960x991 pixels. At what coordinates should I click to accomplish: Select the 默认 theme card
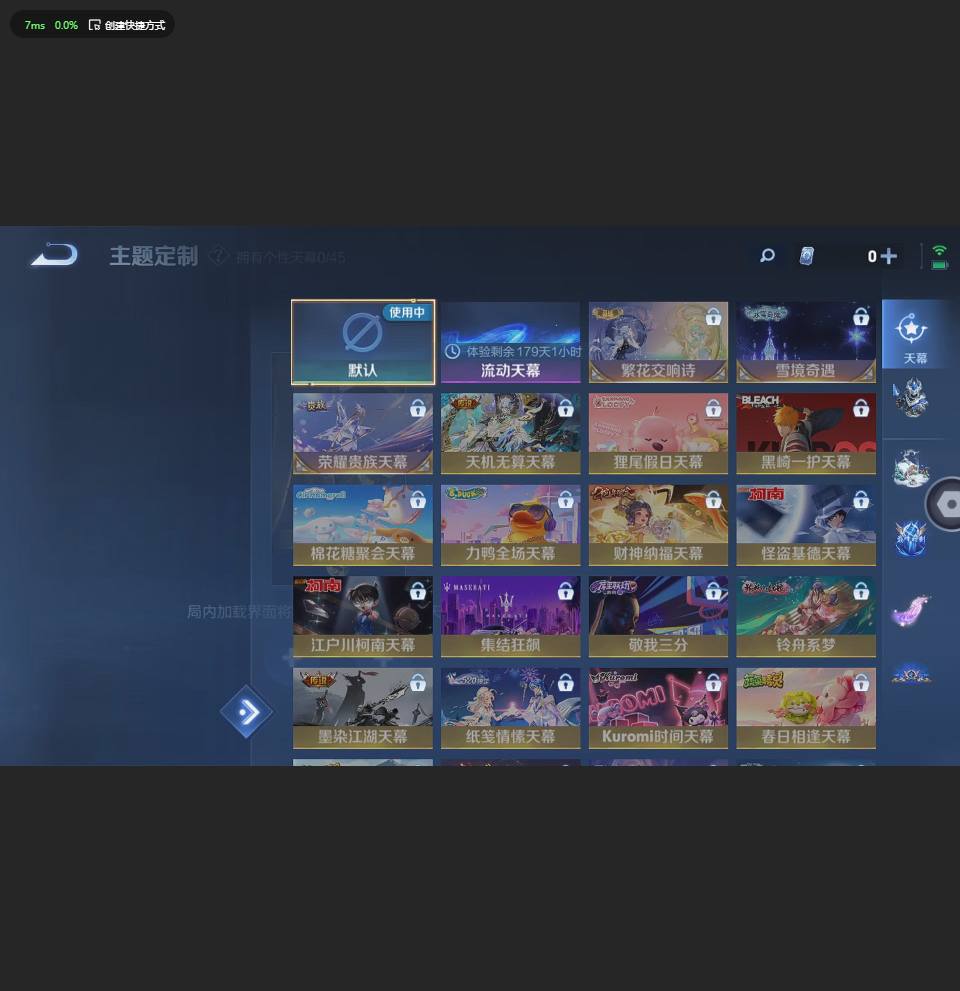point(363,342)
